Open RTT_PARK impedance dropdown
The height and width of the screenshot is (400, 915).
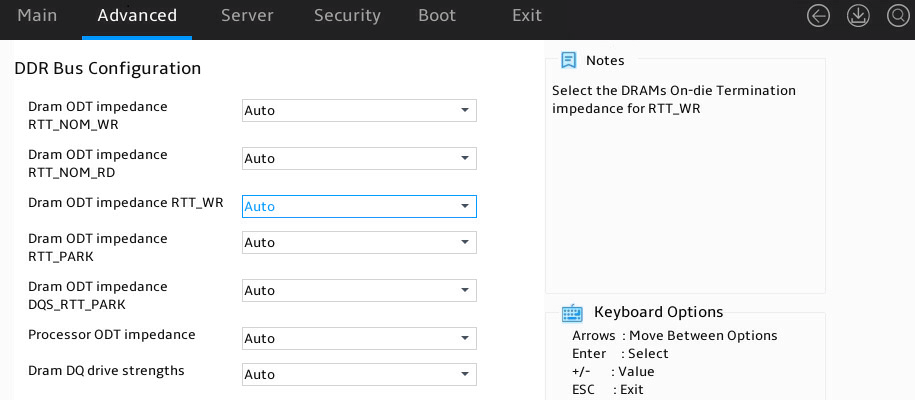pos(359,242)
